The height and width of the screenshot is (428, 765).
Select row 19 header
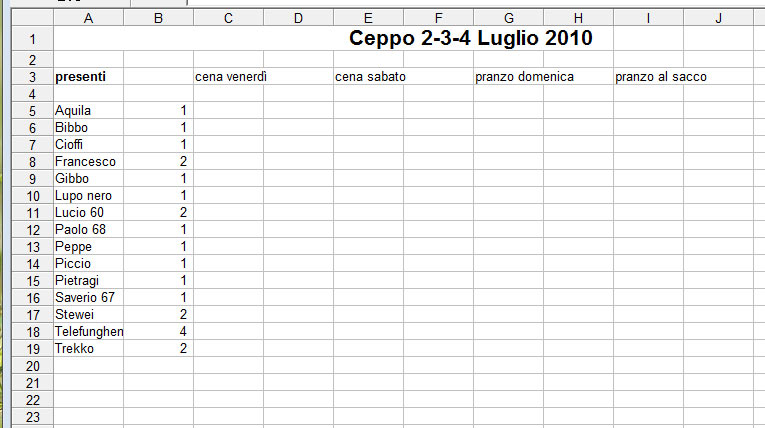point(30,348)
